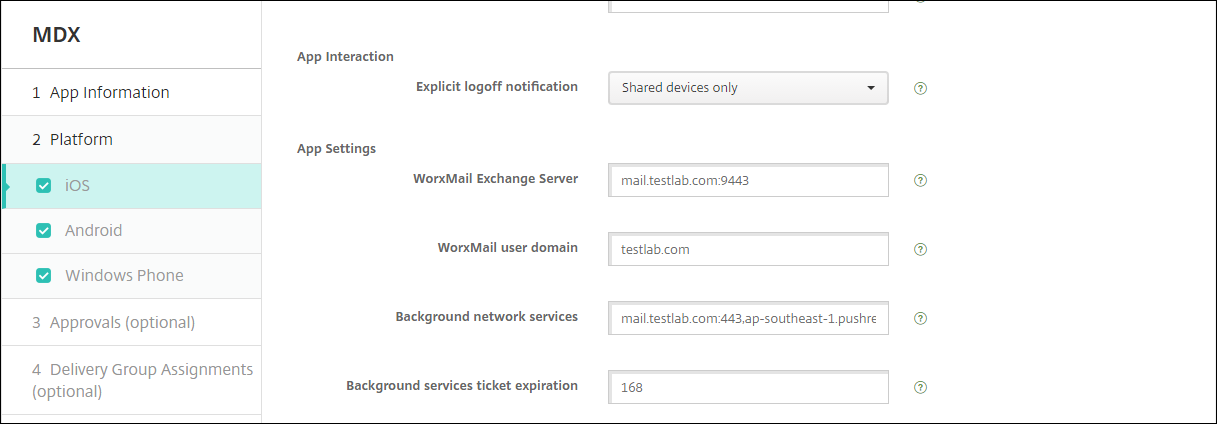Select the iOS platform label
The width and height of the screenshot is (1217, 424).
(79, 185)
